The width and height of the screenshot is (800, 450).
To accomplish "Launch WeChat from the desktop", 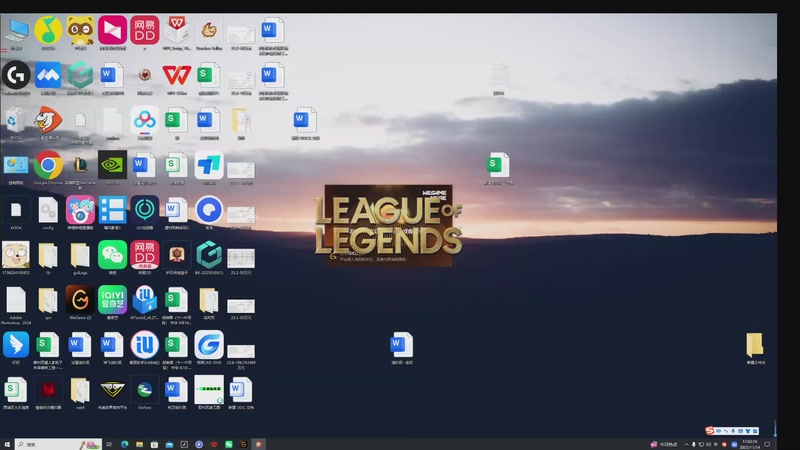I will pyautogui.click(x=112, y=255).
